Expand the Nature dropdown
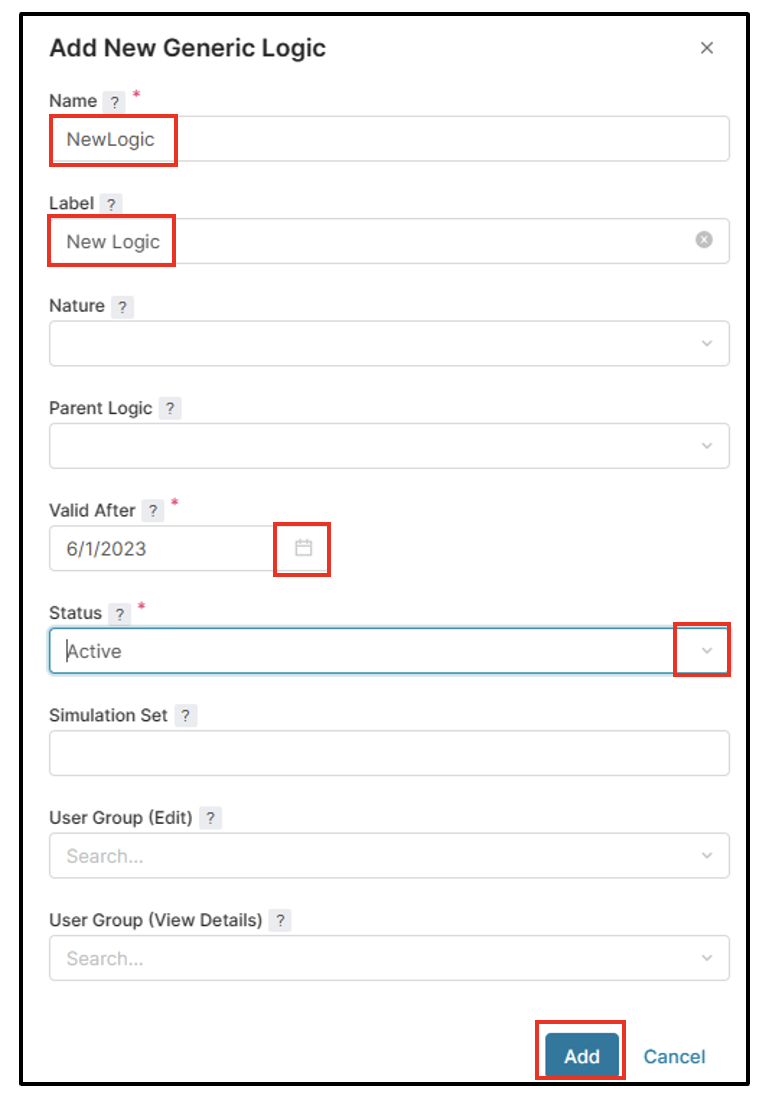 707,344
